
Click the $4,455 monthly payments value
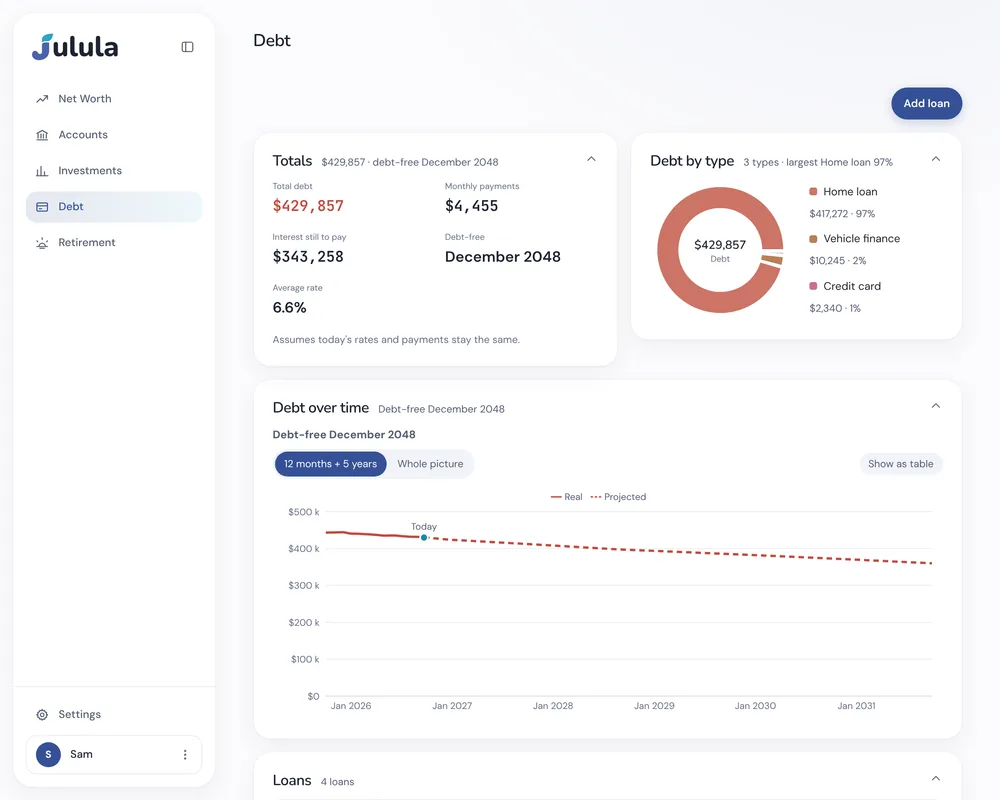pos(471,205)
